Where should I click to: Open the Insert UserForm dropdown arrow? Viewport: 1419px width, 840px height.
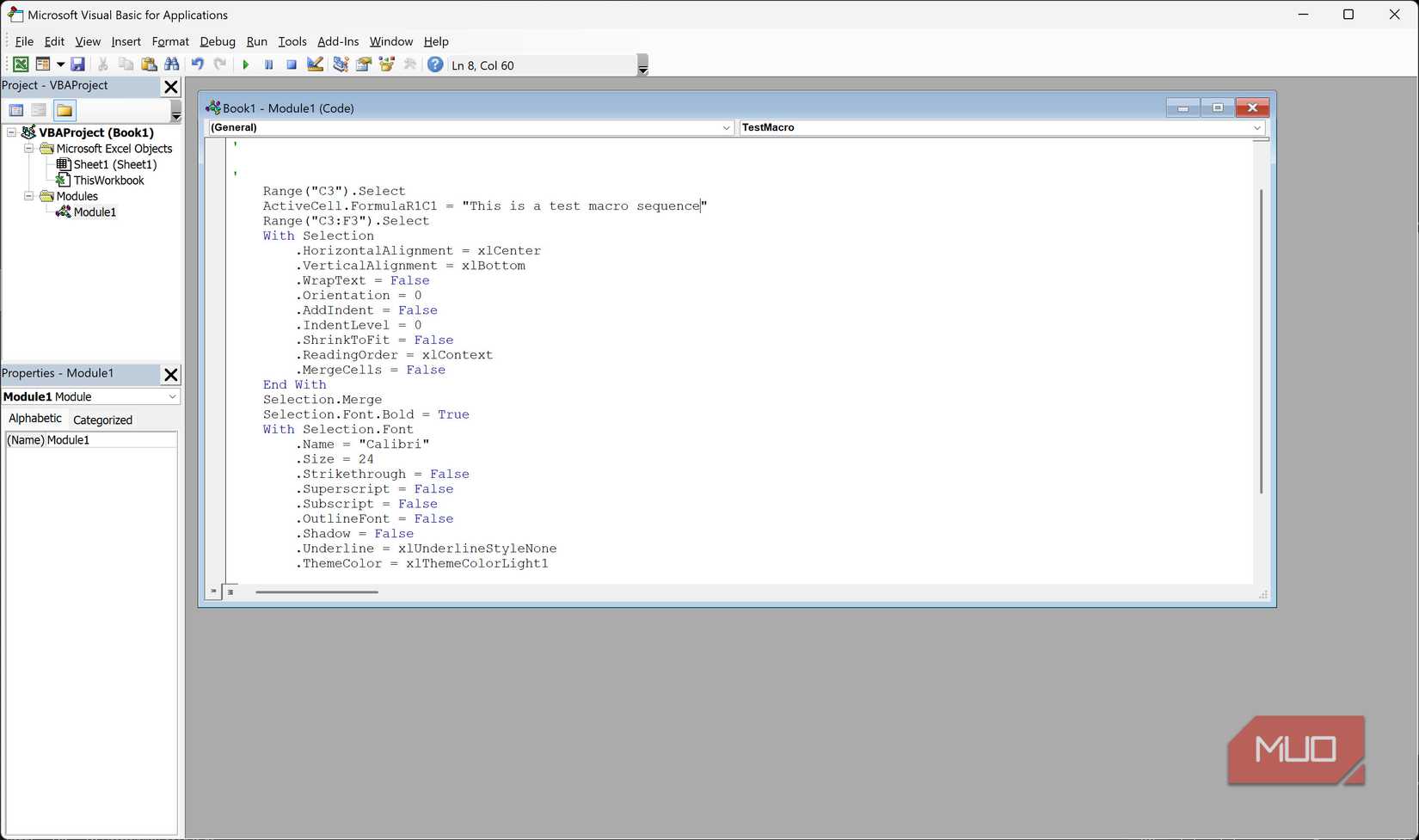click(x=58, y=64)
